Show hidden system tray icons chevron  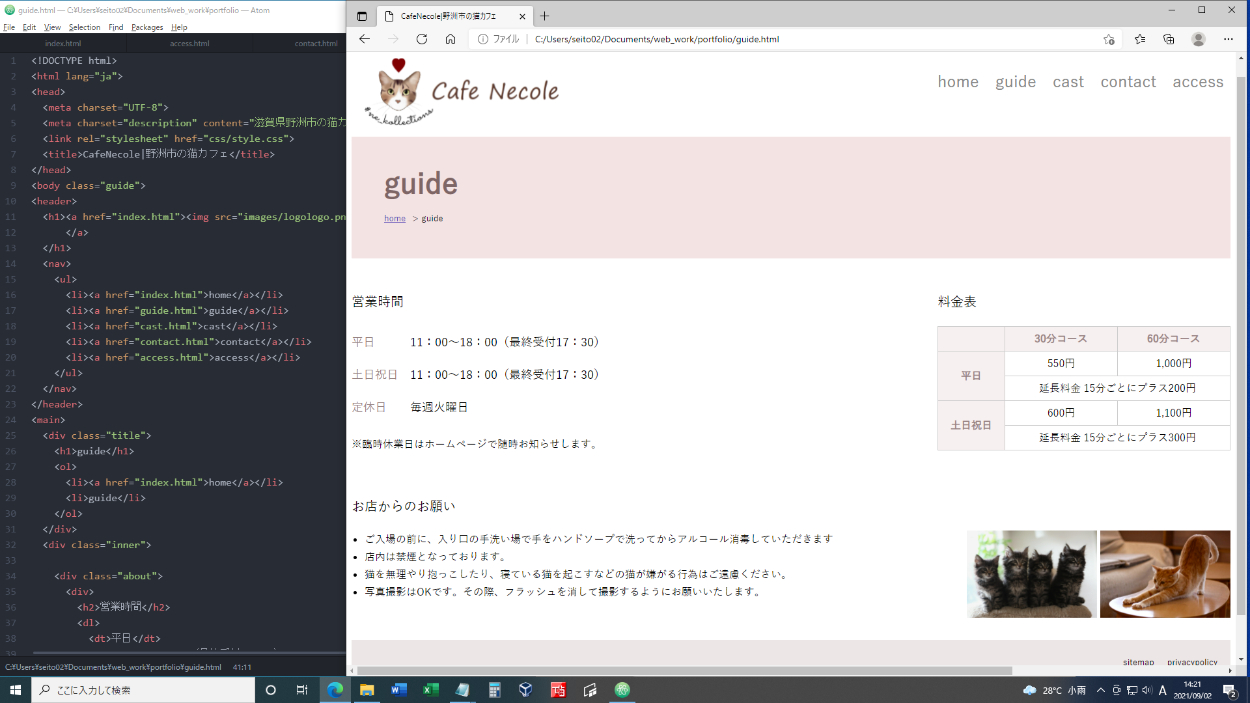[1101, 690]
